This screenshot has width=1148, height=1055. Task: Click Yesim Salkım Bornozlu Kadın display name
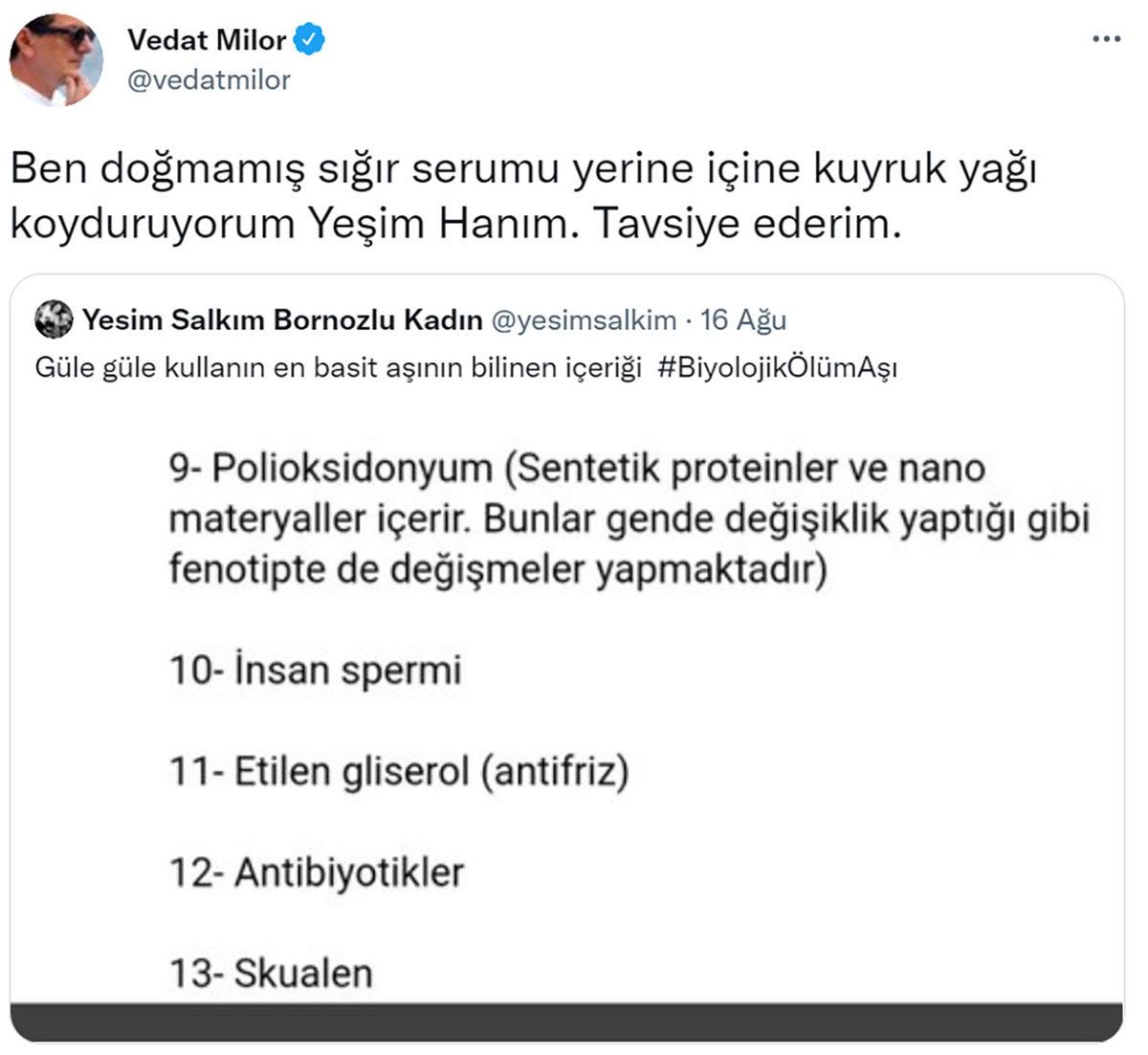[282, 321]
